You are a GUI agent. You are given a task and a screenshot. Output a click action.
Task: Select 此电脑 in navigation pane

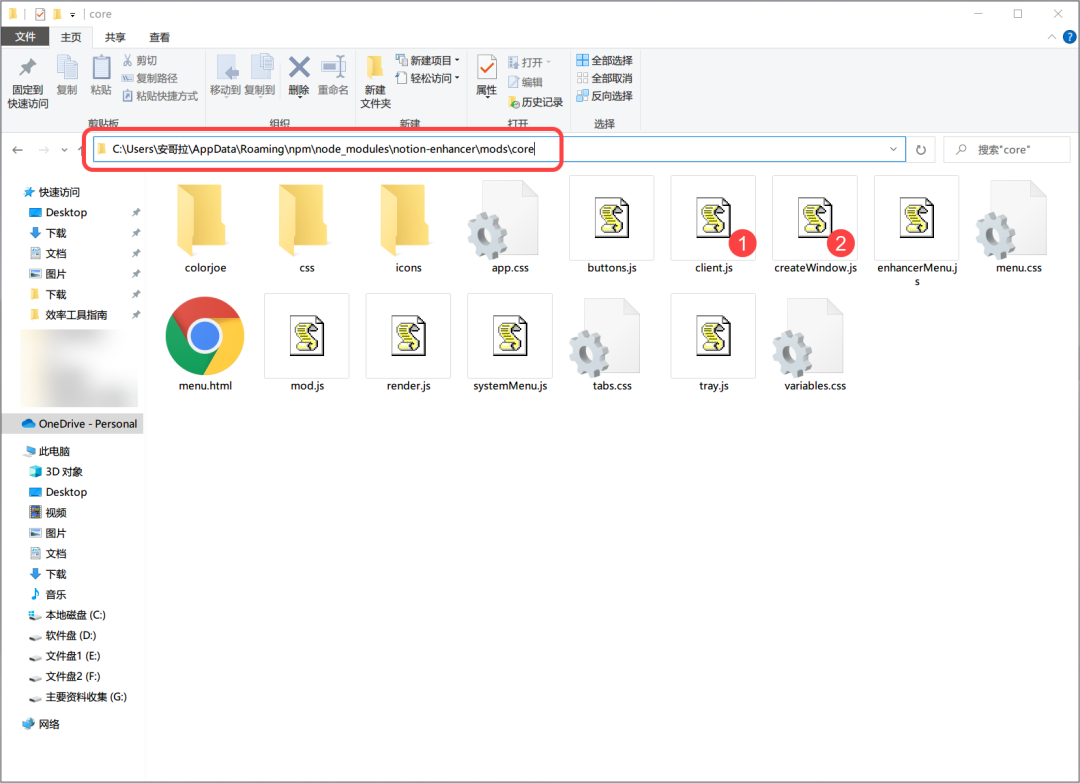[x=47, y=451]
